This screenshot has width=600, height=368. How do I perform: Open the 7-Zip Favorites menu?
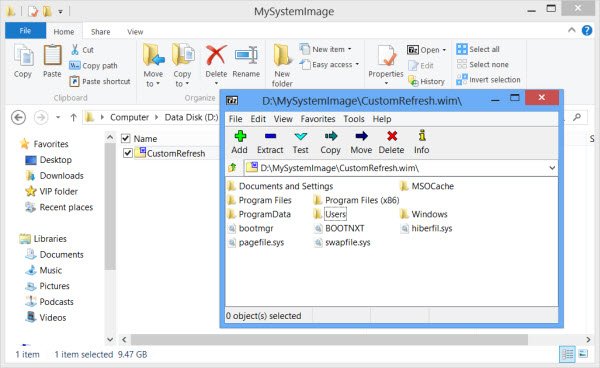318,119
